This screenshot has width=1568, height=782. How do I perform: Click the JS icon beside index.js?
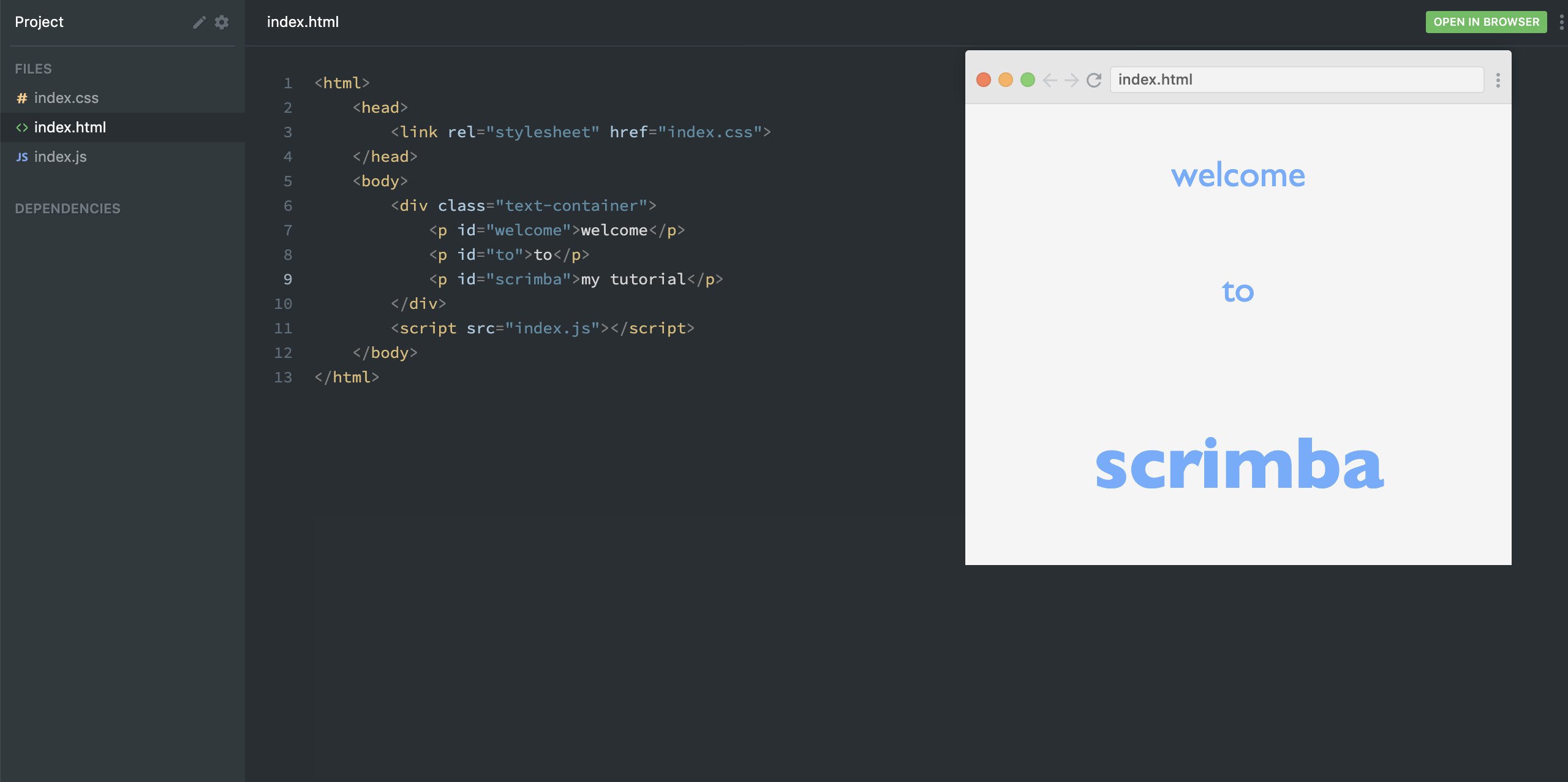(x=21, y=157)
